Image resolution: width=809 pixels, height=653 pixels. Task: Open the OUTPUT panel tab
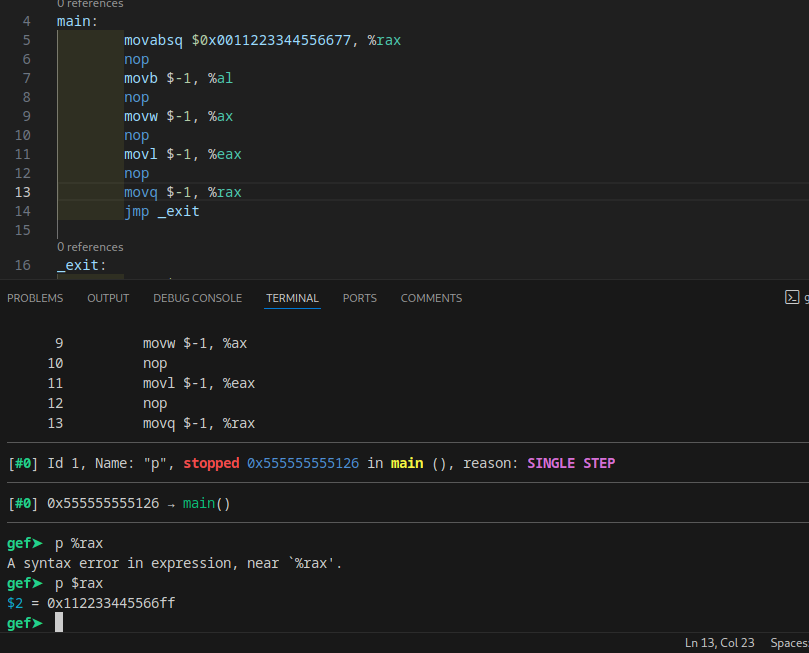pyautogui.click(x=108, y=298)
